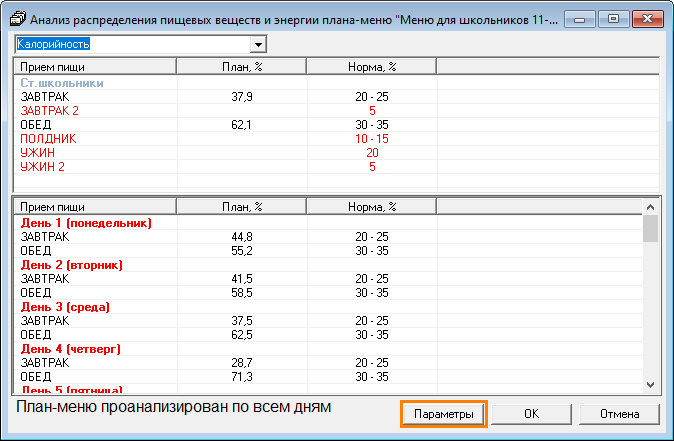Screen dimensions: 674x441
Task: Select the ПОЛДНИК row in upper table
Action: tap(48, 138)
